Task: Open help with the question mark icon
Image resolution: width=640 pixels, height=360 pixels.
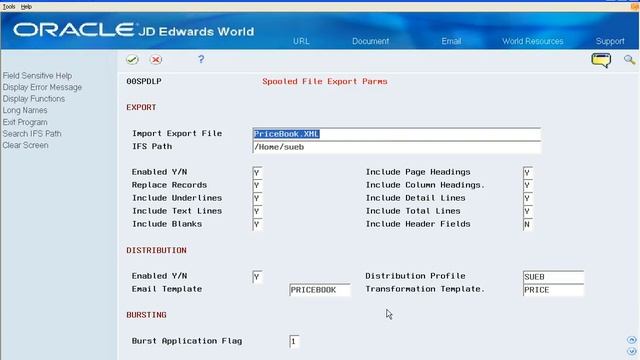Action: pyautogui.click(x=201, y=59)
